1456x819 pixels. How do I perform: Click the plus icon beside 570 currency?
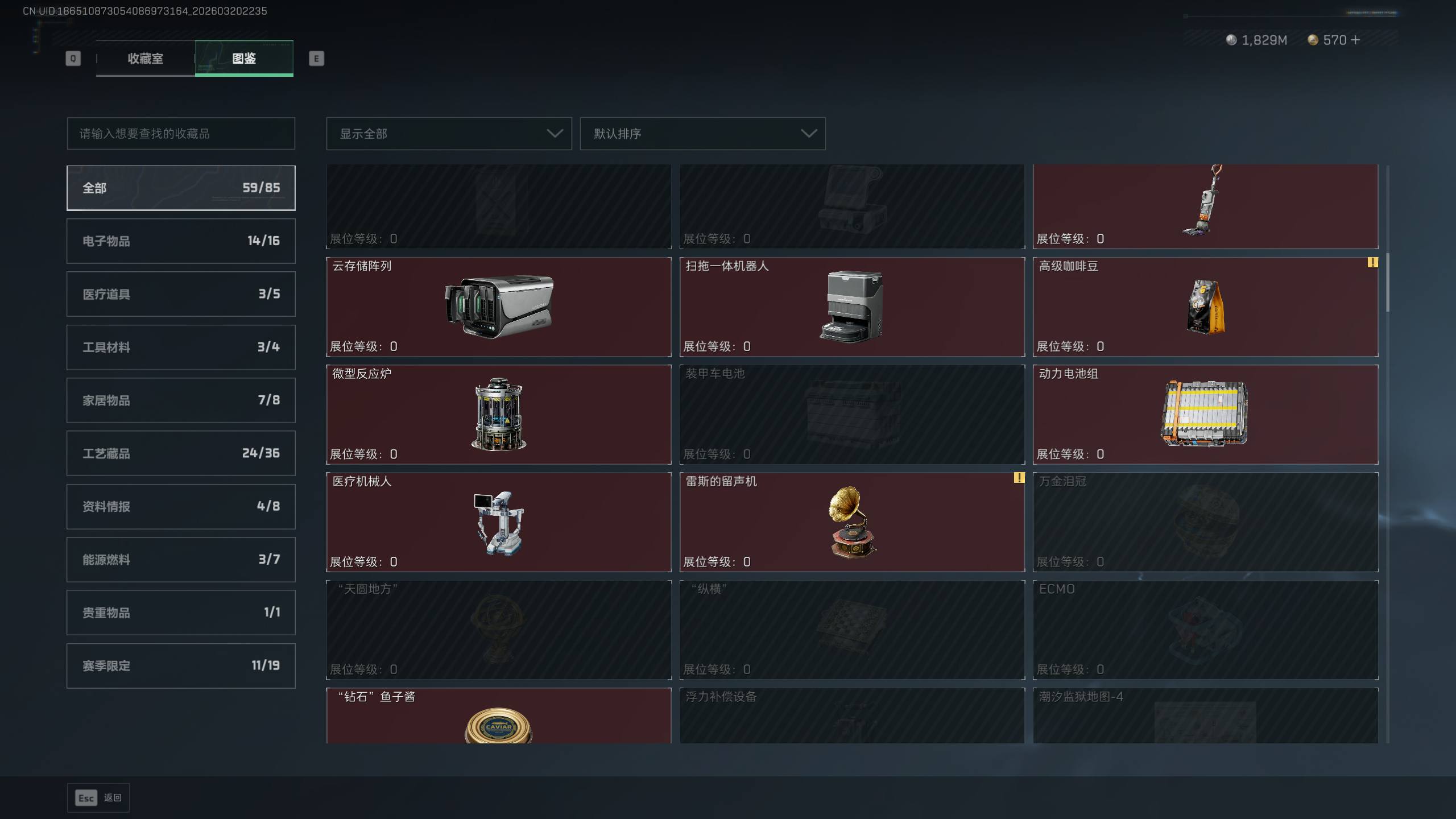pyautogui.click(x=1355, y=40)
